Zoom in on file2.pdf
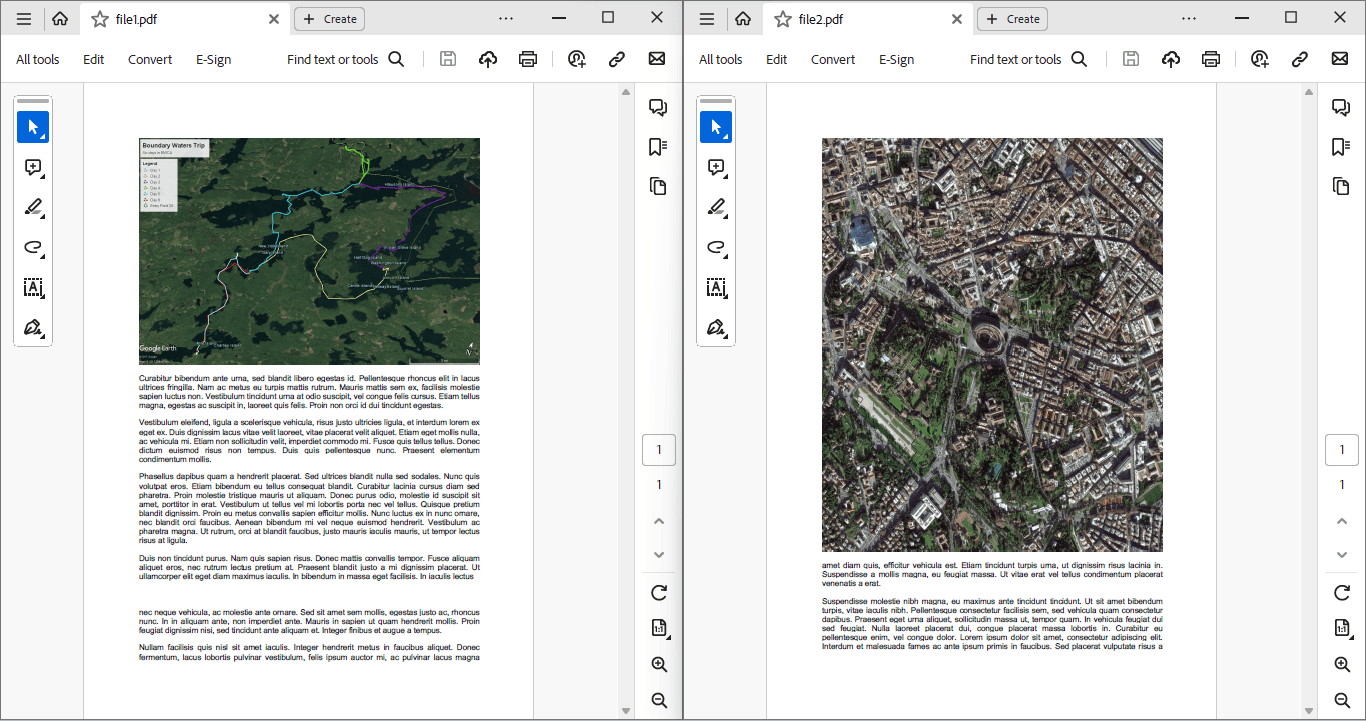 point(1342,665)
